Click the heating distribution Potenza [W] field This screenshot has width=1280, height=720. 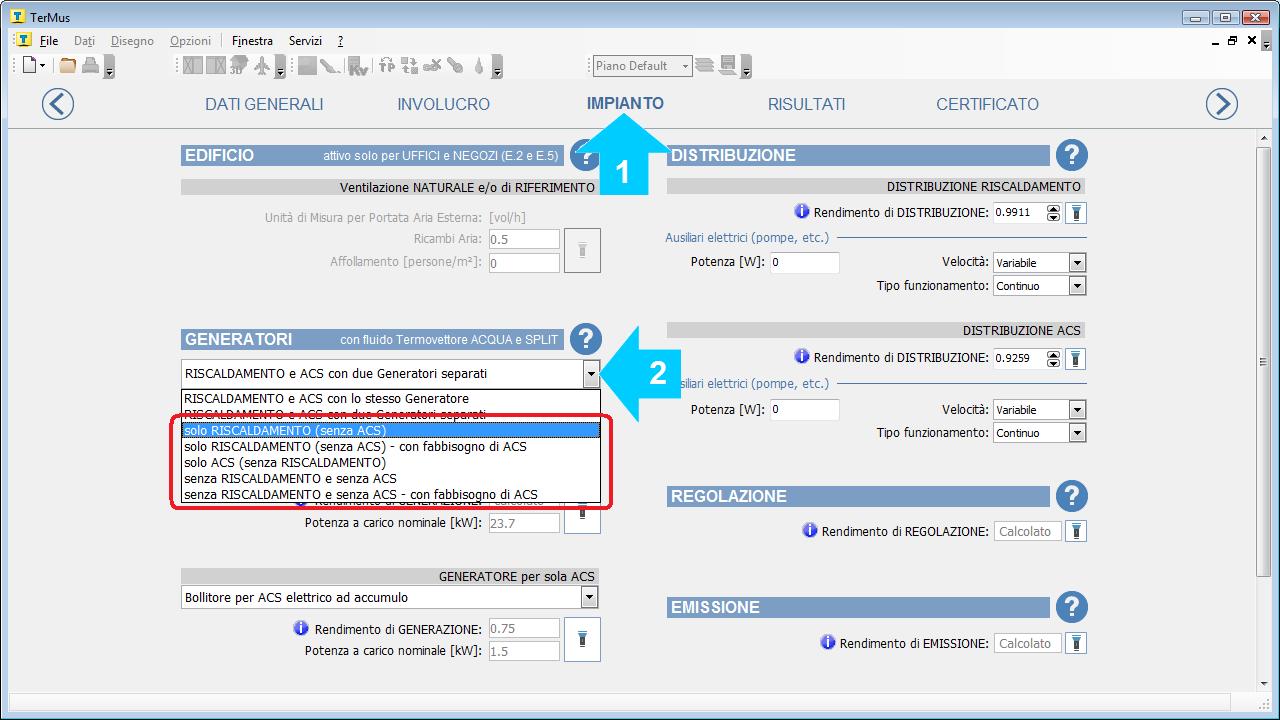click(x=804, y=263)
